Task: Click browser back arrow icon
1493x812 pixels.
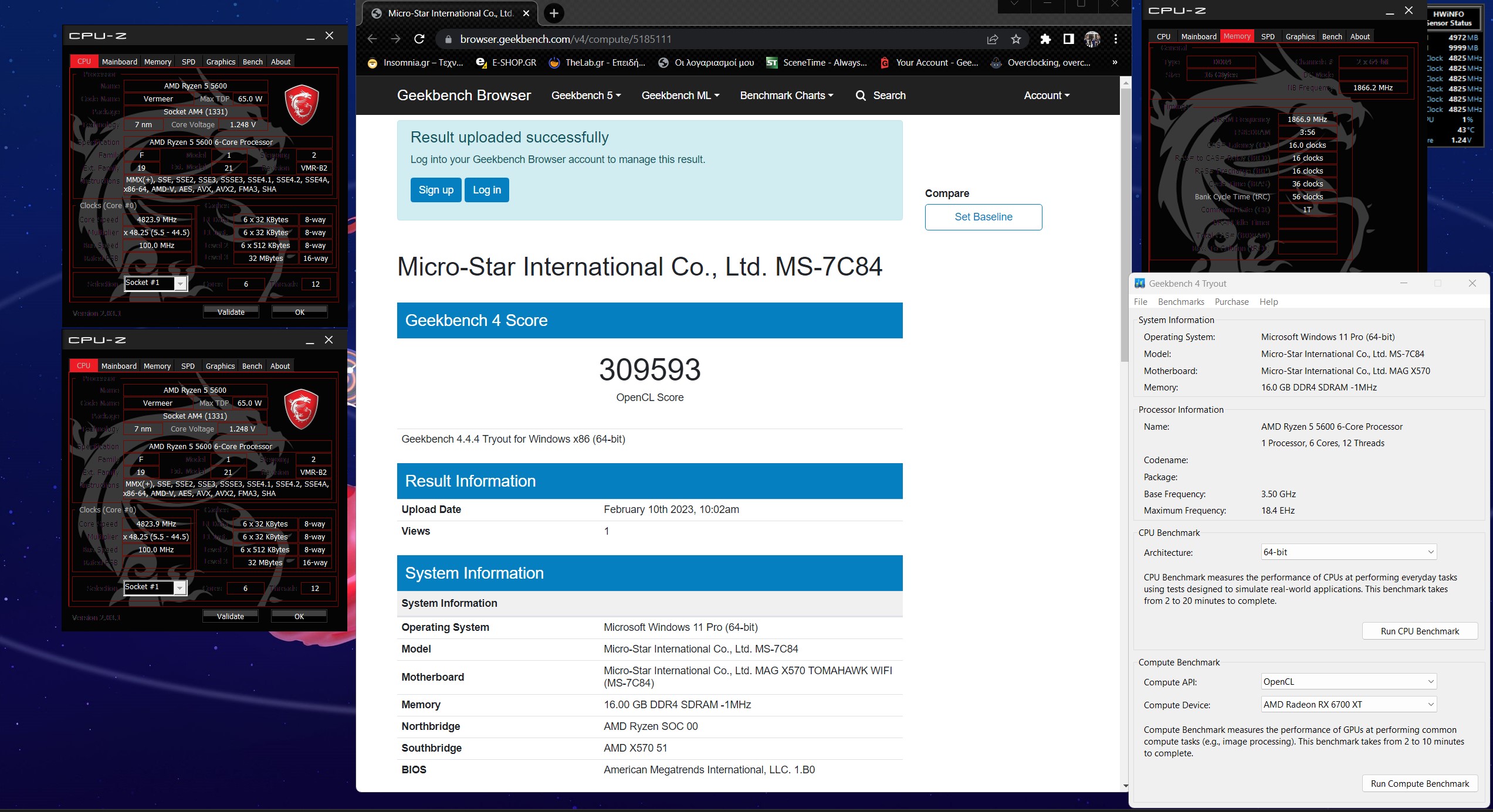Action: 372,39
